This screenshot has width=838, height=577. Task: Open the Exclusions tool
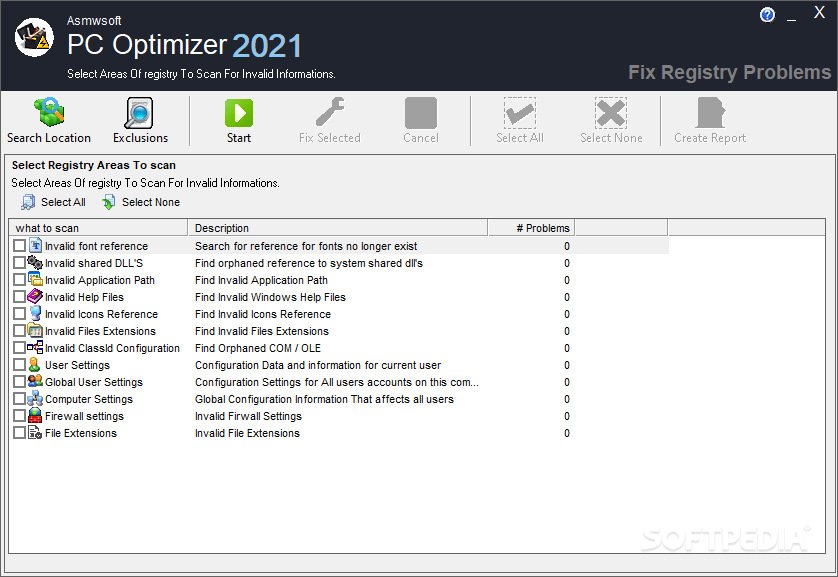click(140, 121)
